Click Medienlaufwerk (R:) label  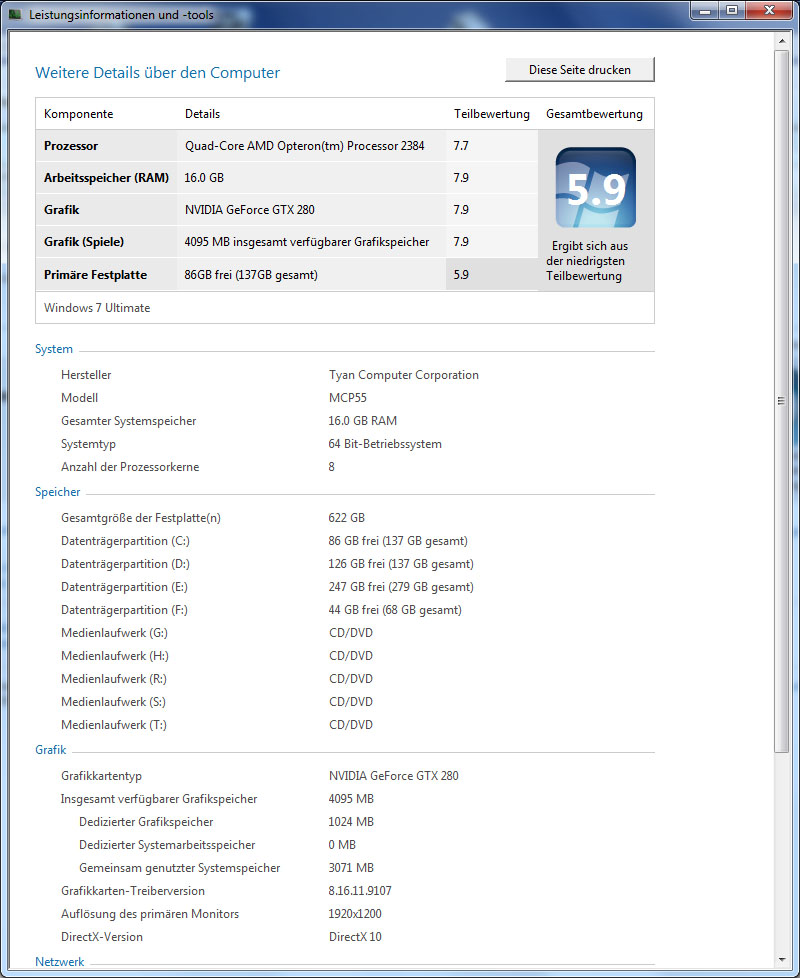point(113,679)
